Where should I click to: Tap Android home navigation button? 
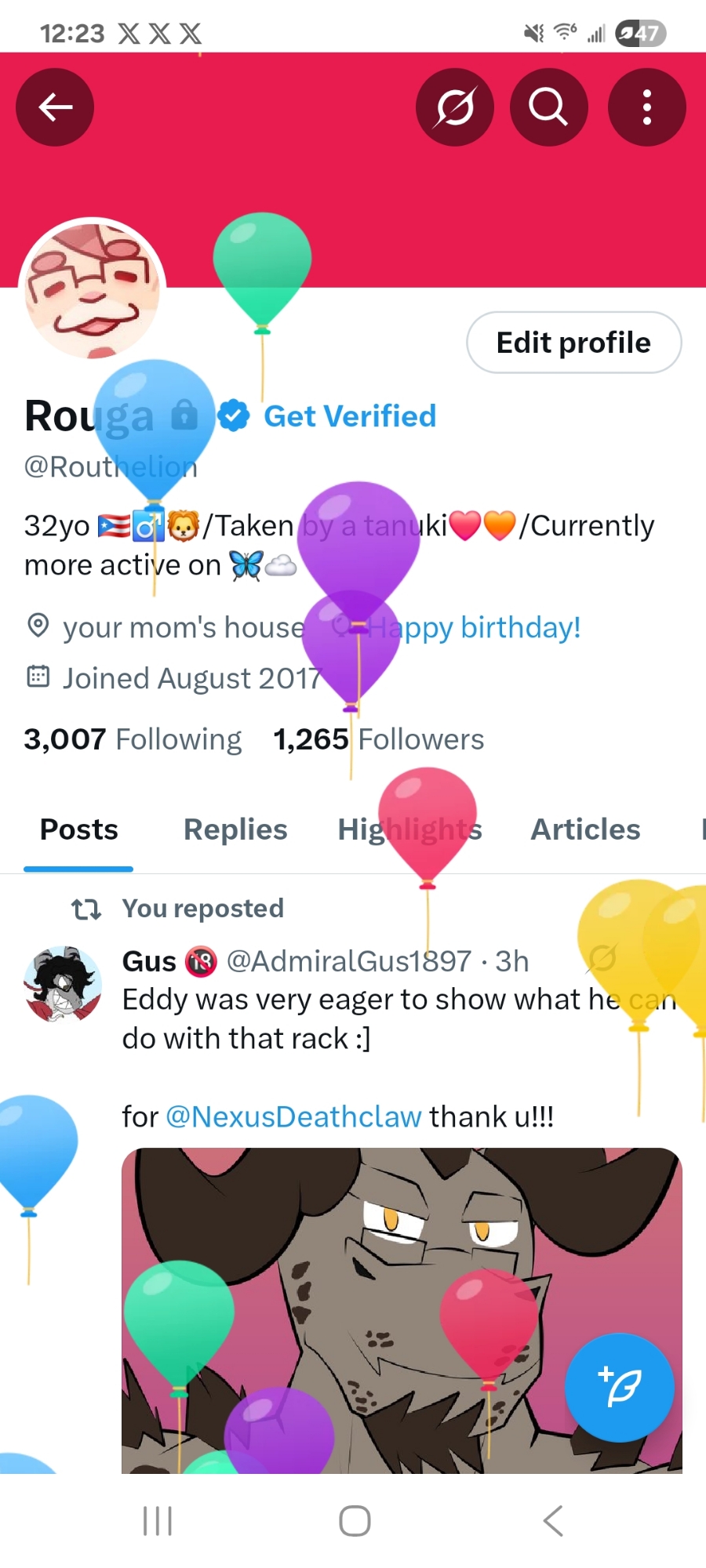point(355,1521)
